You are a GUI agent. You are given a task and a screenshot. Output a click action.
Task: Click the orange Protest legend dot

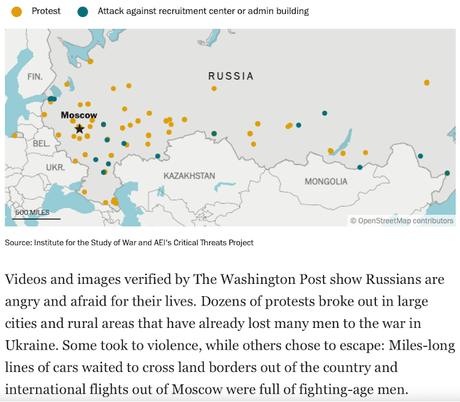(x=16, y=12)
